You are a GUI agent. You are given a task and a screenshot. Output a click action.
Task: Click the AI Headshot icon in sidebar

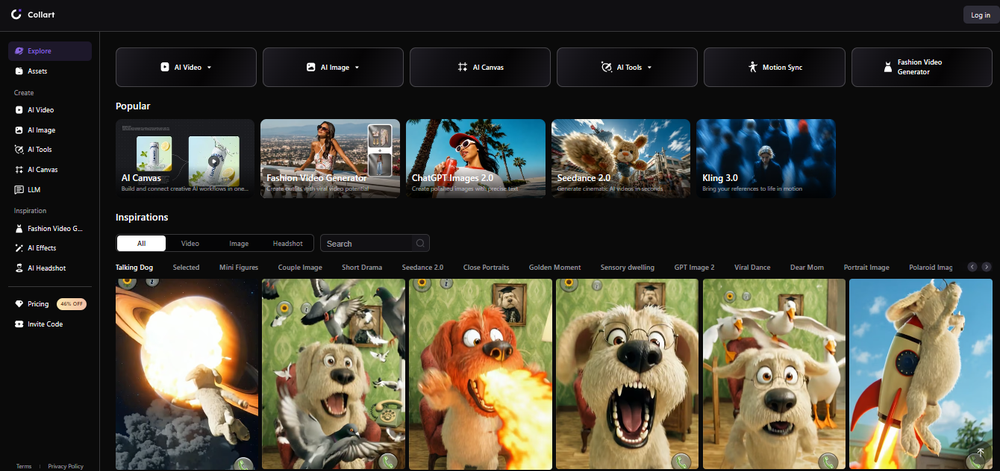19,268
